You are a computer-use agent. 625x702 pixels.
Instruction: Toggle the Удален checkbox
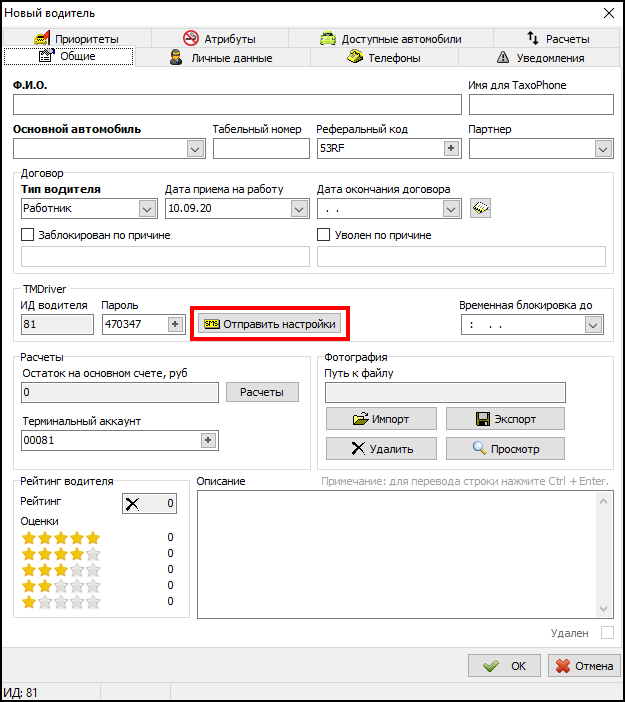(606, 633)
